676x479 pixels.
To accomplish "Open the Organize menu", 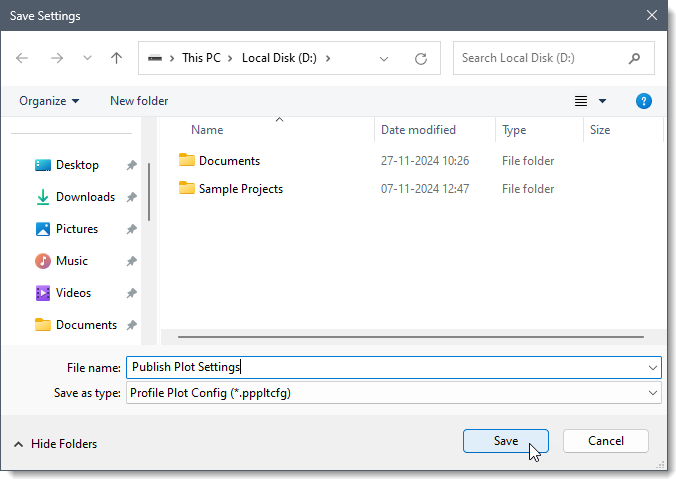I will coord(49,101).
